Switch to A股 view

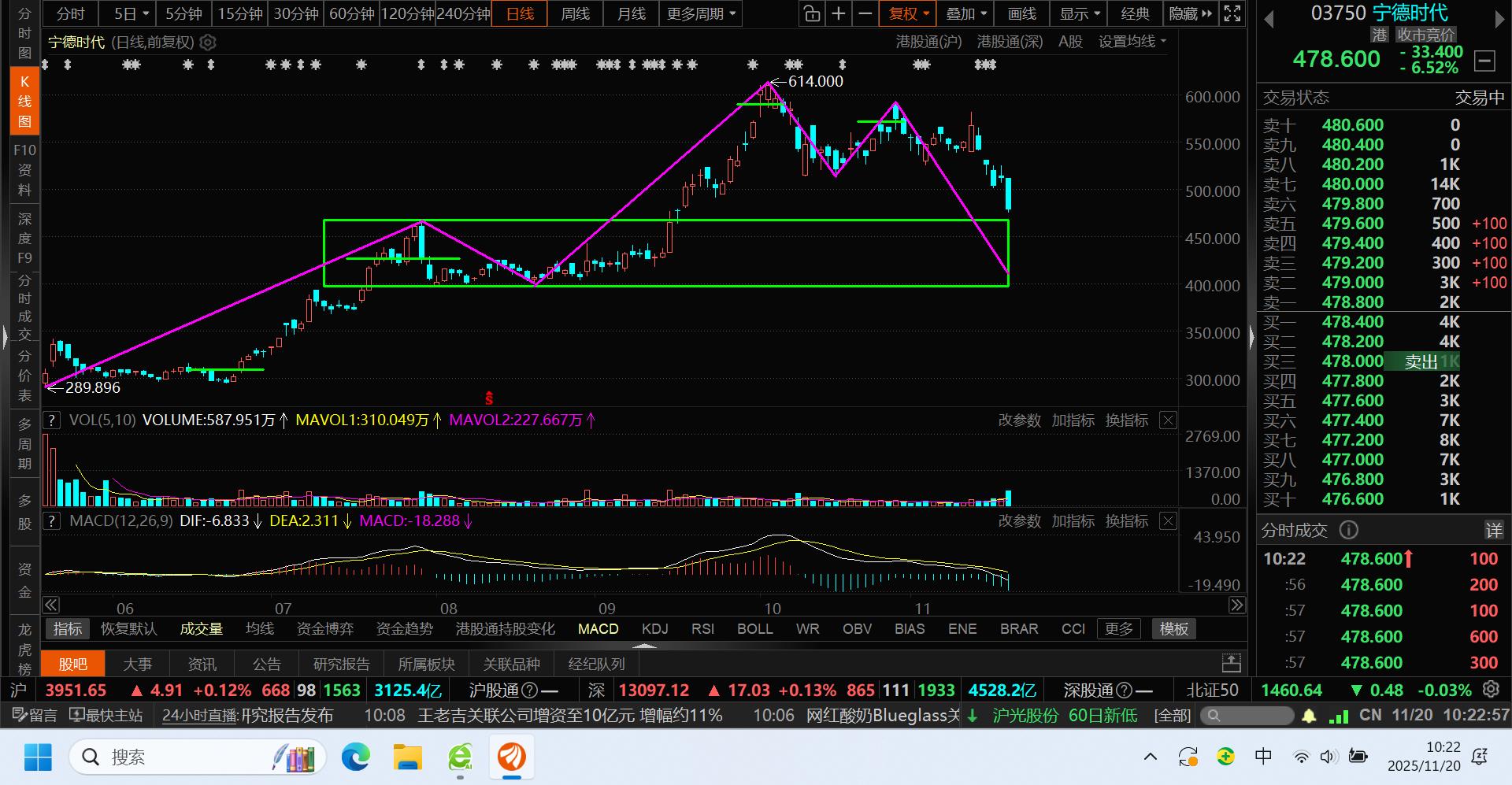(1070, 42)
